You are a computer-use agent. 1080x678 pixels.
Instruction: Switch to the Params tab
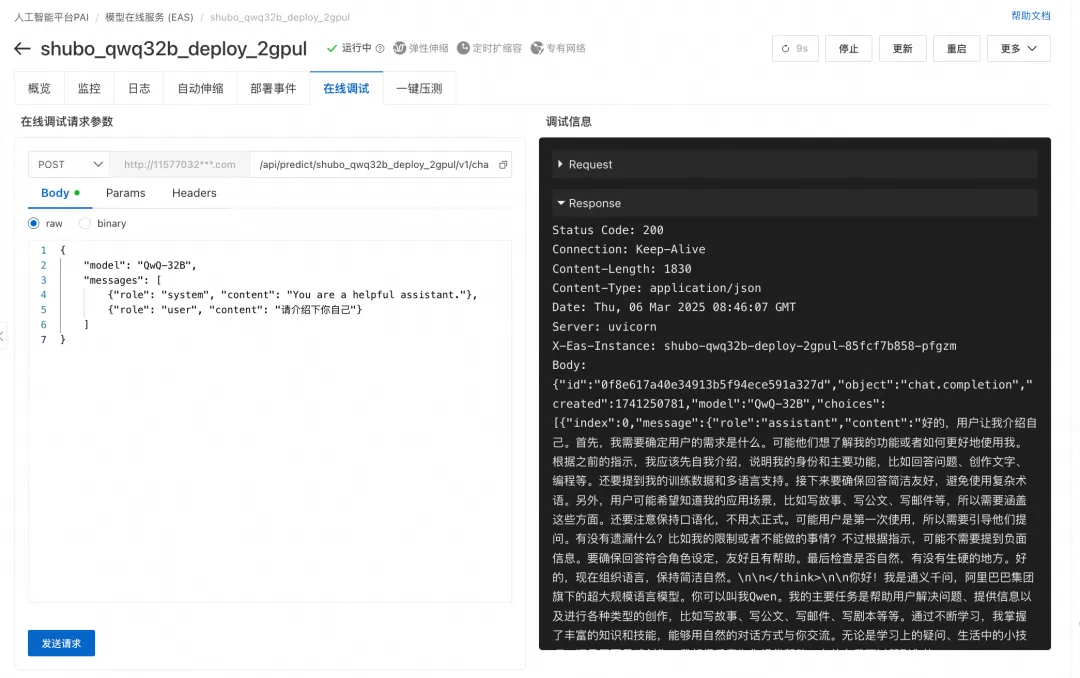(x=125, y=193)
